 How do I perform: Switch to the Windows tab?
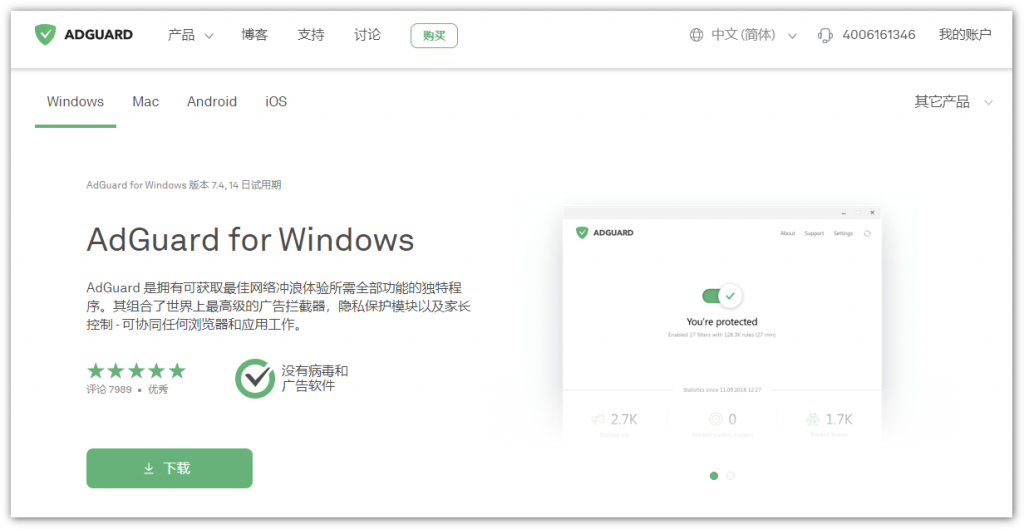coord(75,102)
